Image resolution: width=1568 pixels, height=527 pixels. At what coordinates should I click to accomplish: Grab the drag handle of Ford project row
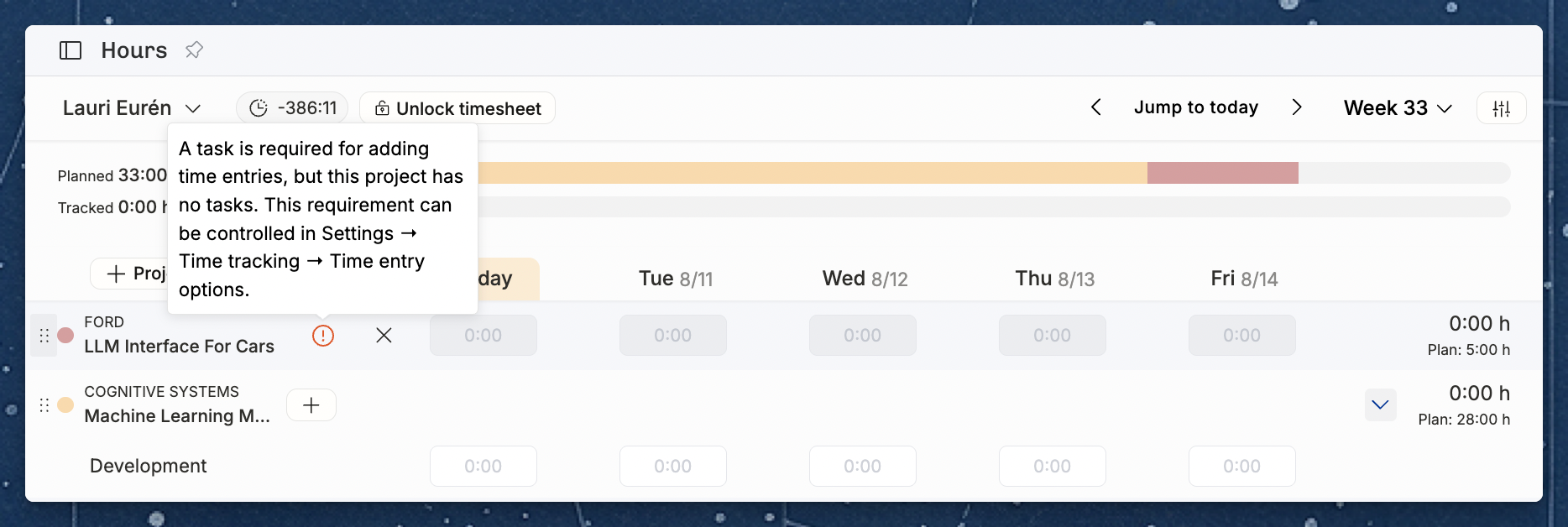pos(44,336)
